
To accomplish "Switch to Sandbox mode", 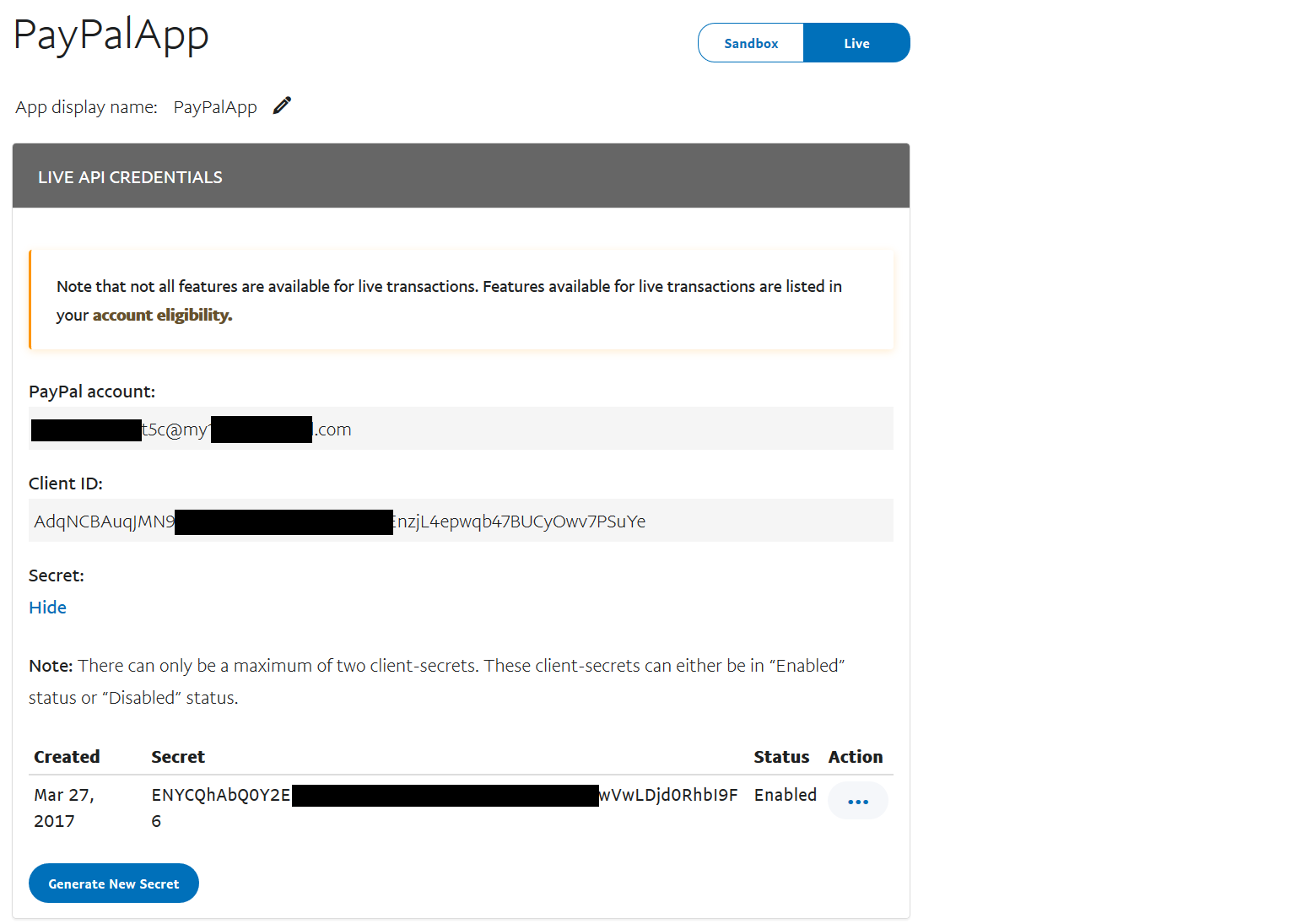I will pos(751,43).
